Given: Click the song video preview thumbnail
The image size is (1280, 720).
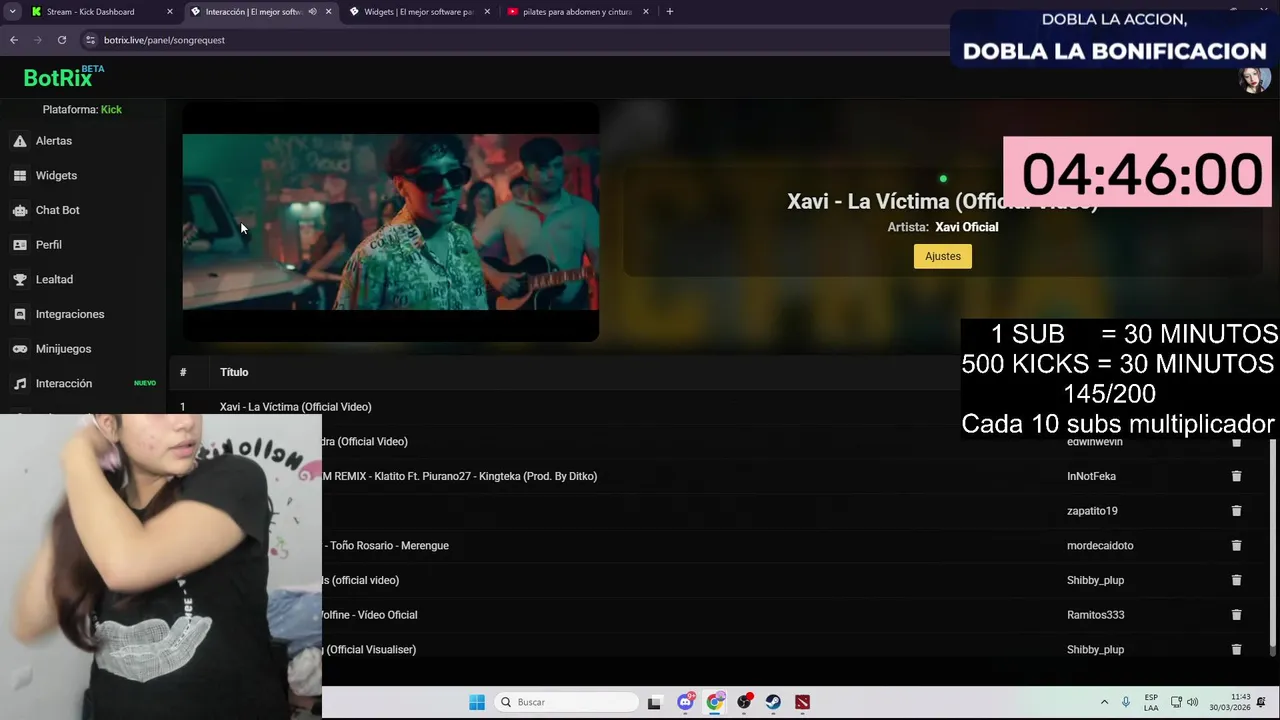Looking at the screenshot, I should 391,222.
